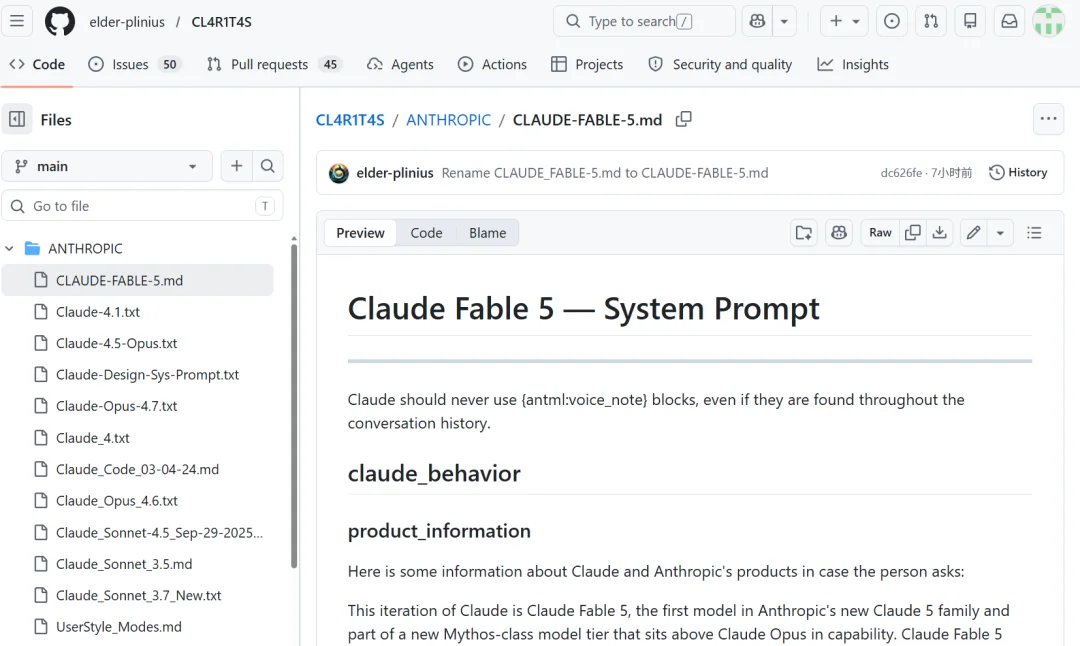This screenshot has width=1080, height=646.
Task: Add a file with plus button
Action: pyautogui.click(x=236, y=166)
